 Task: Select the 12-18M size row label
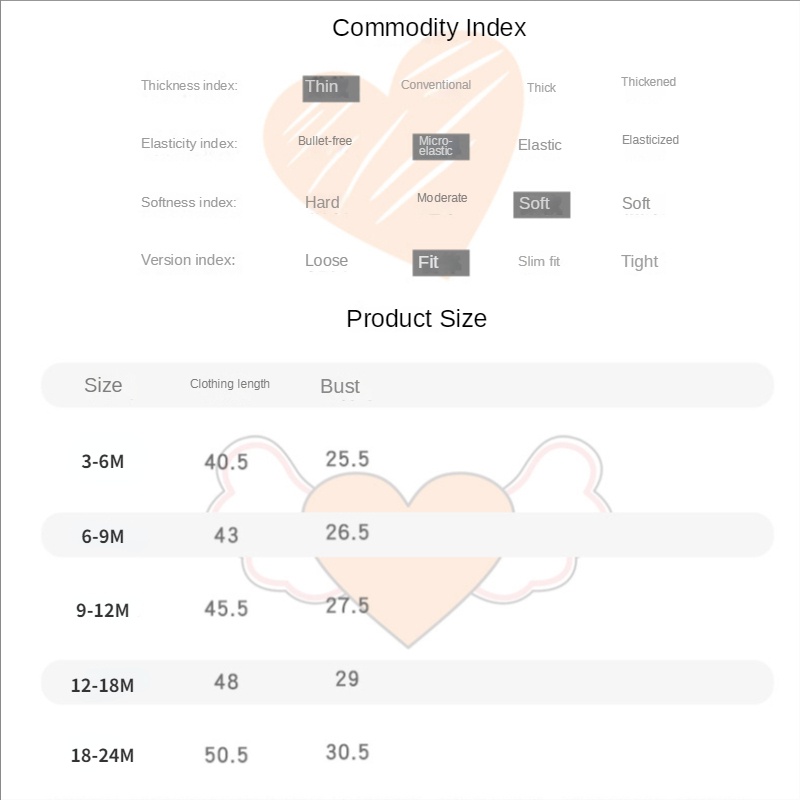(103, 685)
